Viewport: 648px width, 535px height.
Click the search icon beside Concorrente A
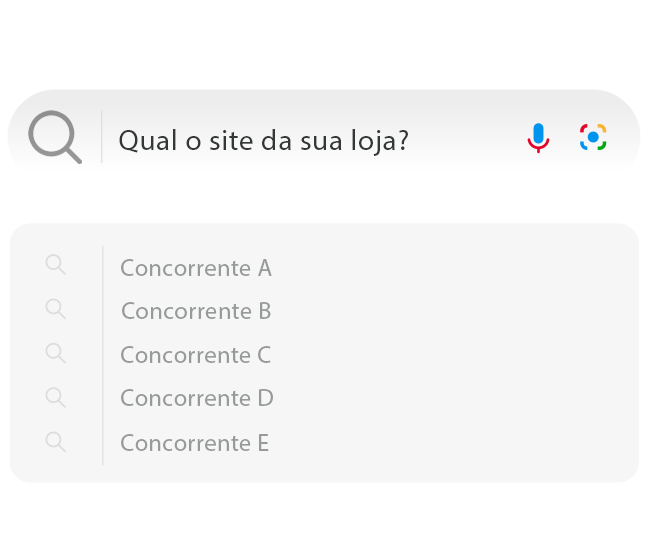coord(56,265)
